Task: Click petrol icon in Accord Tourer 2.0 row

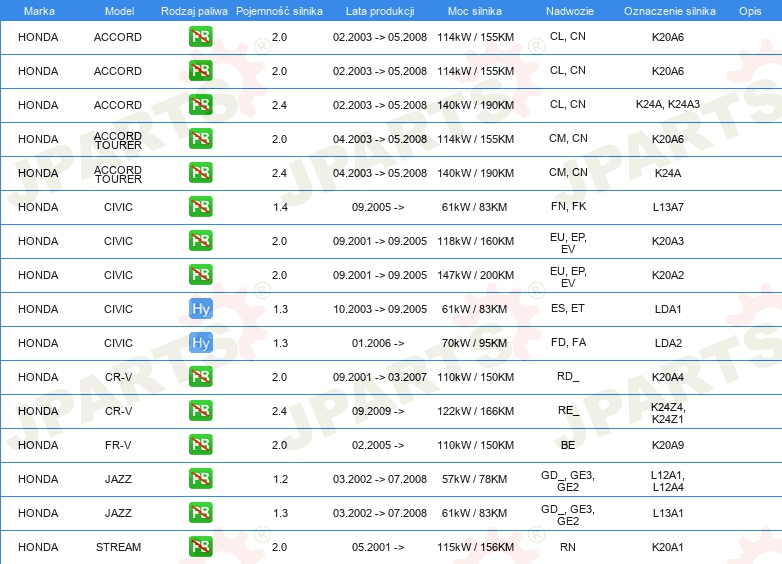Action: click(200, 139)
